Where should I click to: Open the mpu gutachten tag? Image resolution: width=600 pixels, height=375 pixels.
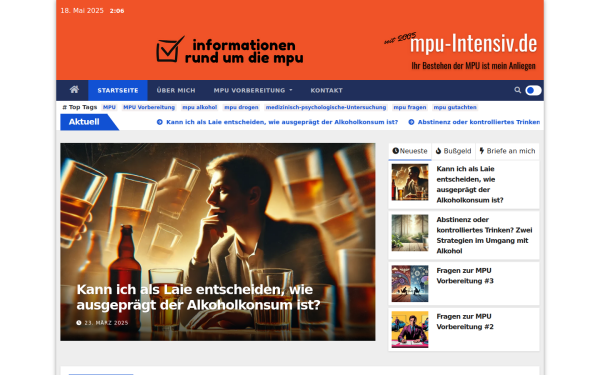click(455, 108)
